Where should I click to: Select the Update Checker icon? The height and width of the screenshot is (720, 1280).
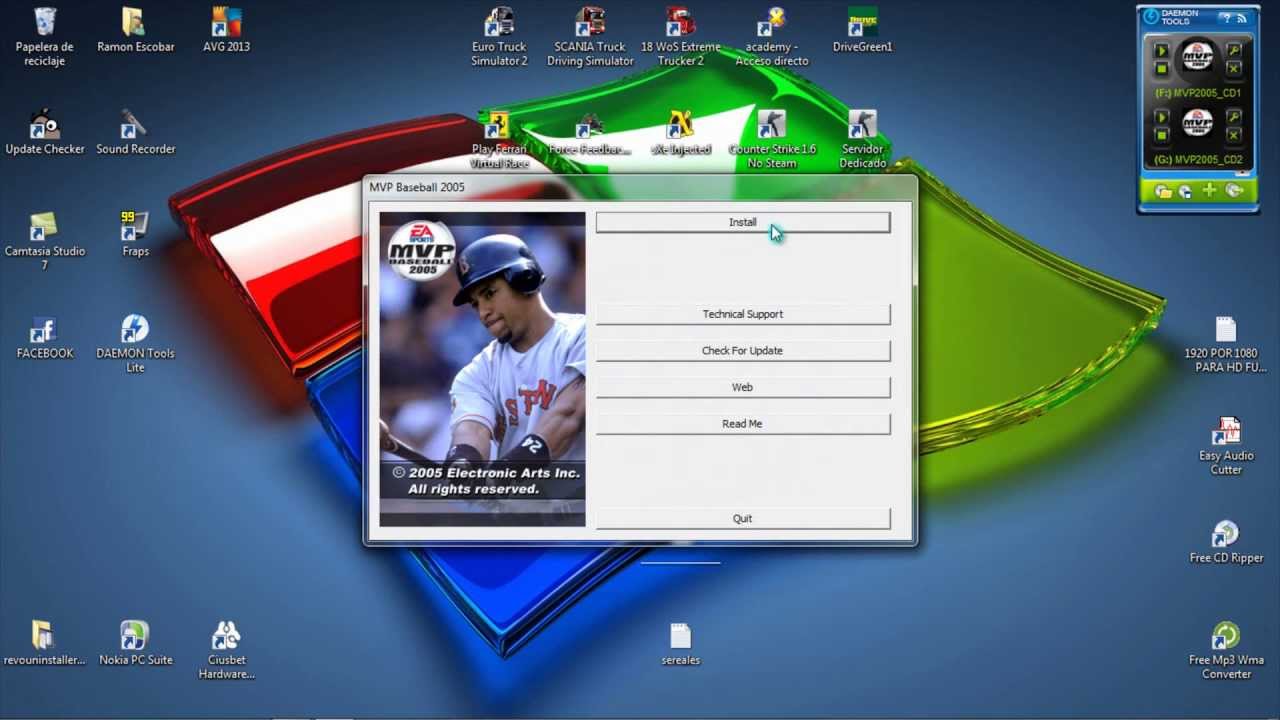(x=45, y=132)
